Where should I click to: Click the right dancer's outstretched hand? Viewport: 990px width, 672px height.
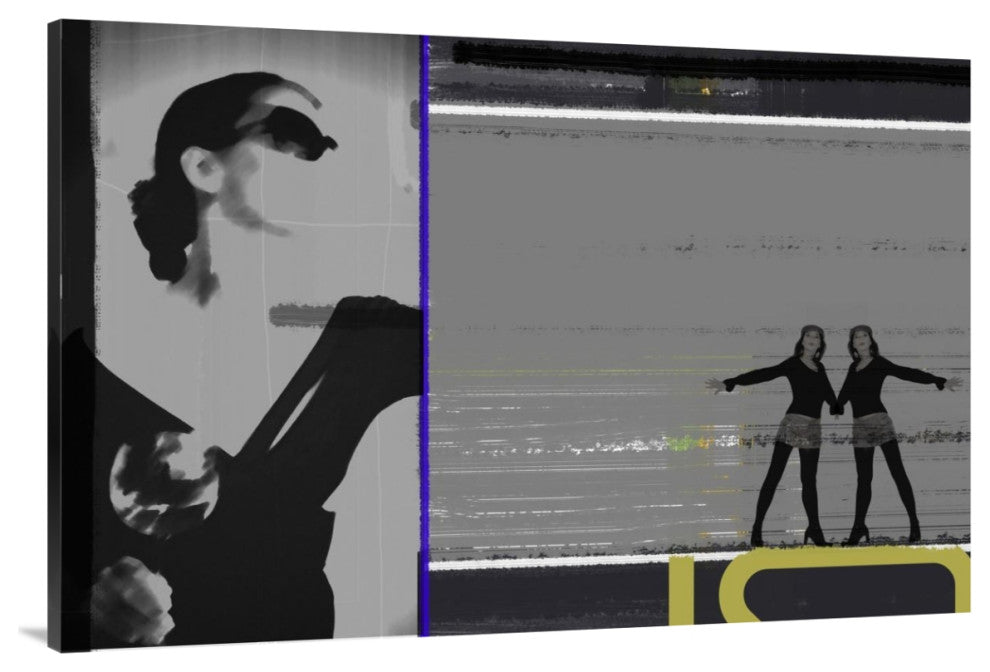[x=953, y=383]
